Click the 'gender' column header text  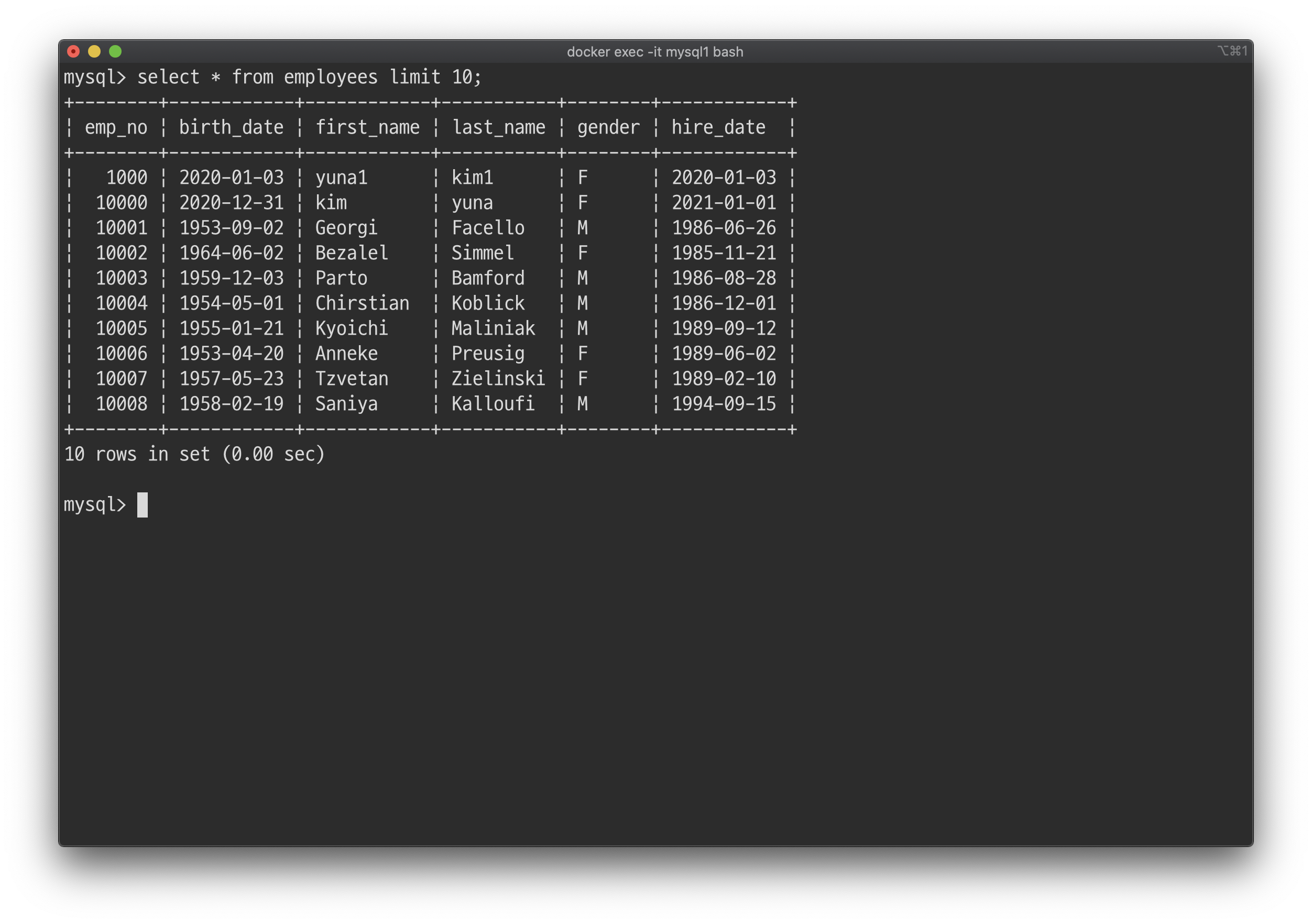point(608,127)
